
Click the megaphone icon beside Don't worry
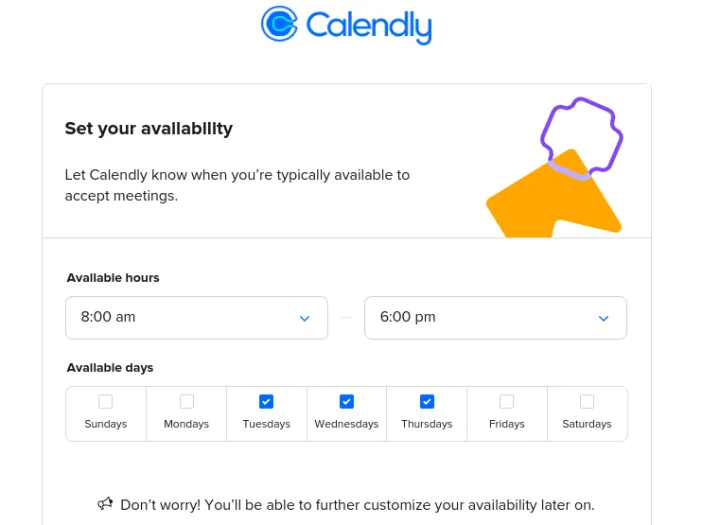(x=105, y=504)
